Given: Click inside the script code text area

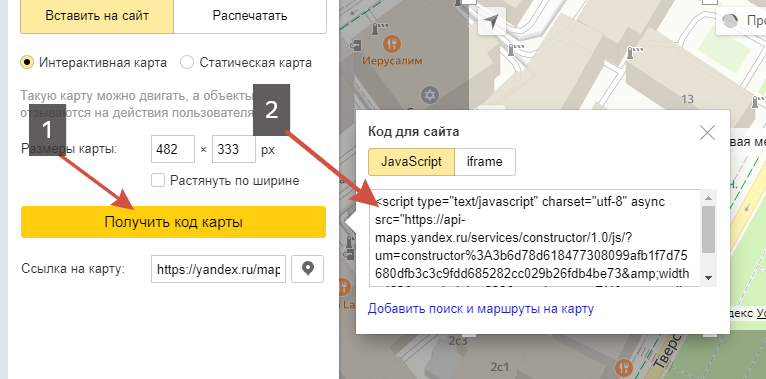Looking at the screenshot, I should (535, 238).
